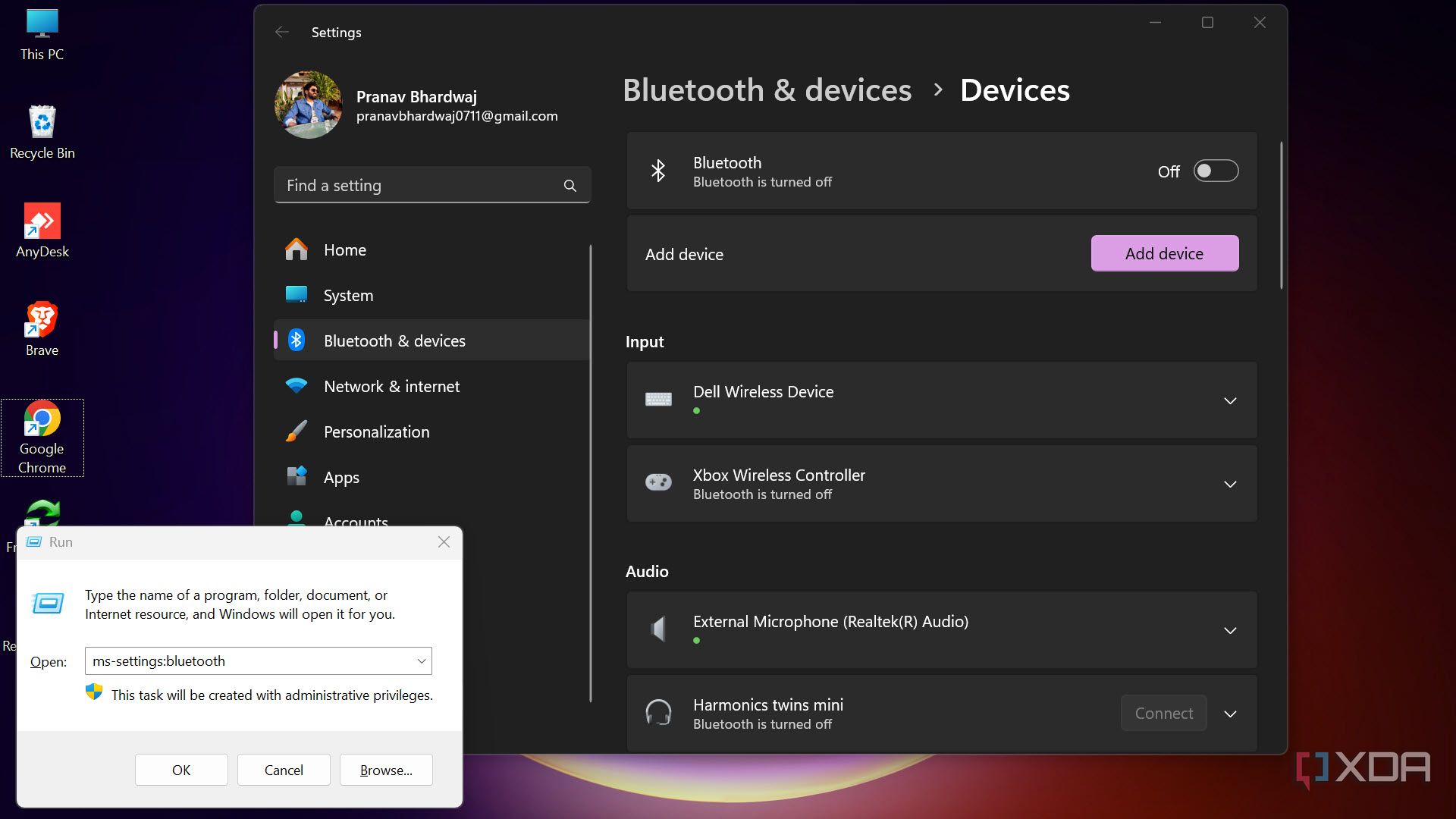The image size is (1456, 819).
Task: Click the Personalization paintbrush icon
Action: (x=297, y=431)
